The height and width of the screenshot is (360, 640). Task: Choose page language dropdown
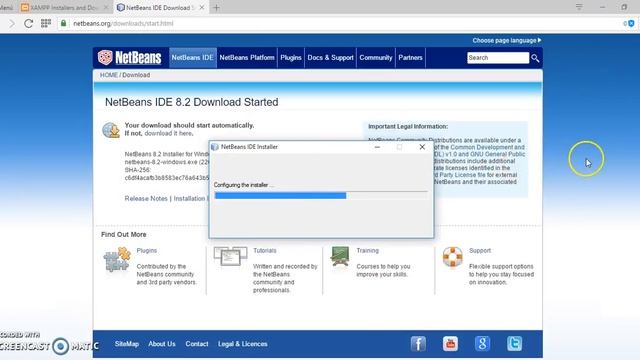507,40
